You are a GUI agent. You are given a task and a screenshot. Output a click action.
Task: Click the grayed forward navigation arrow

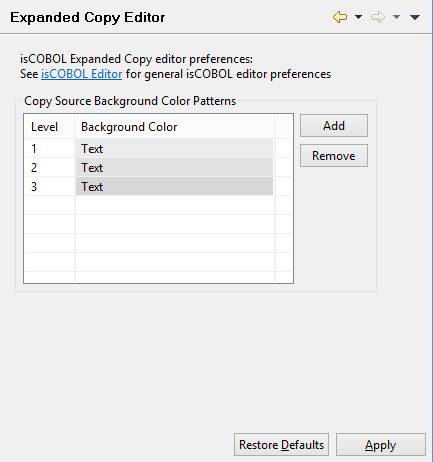point(378,17)
